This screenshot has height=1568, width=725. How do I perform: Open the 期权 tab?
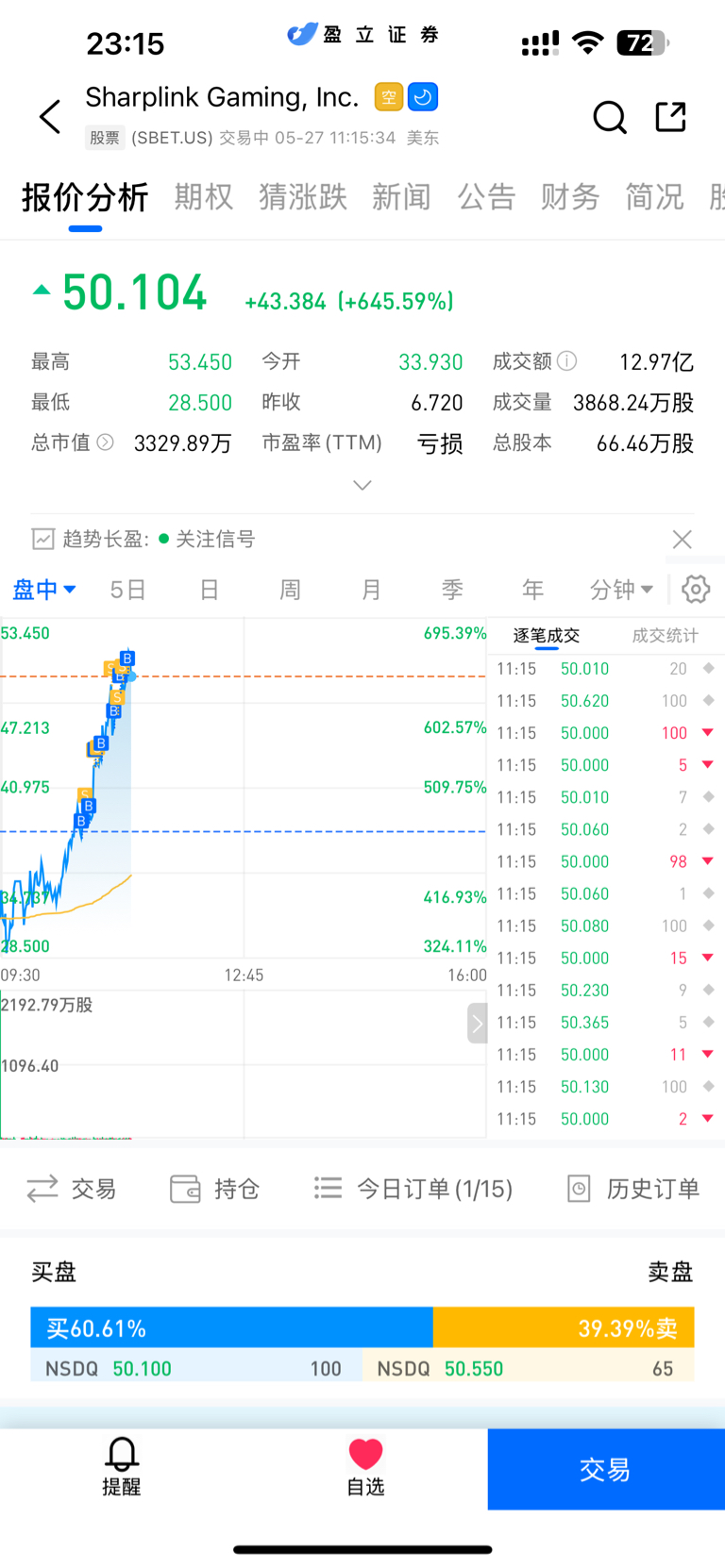point(203,197)
